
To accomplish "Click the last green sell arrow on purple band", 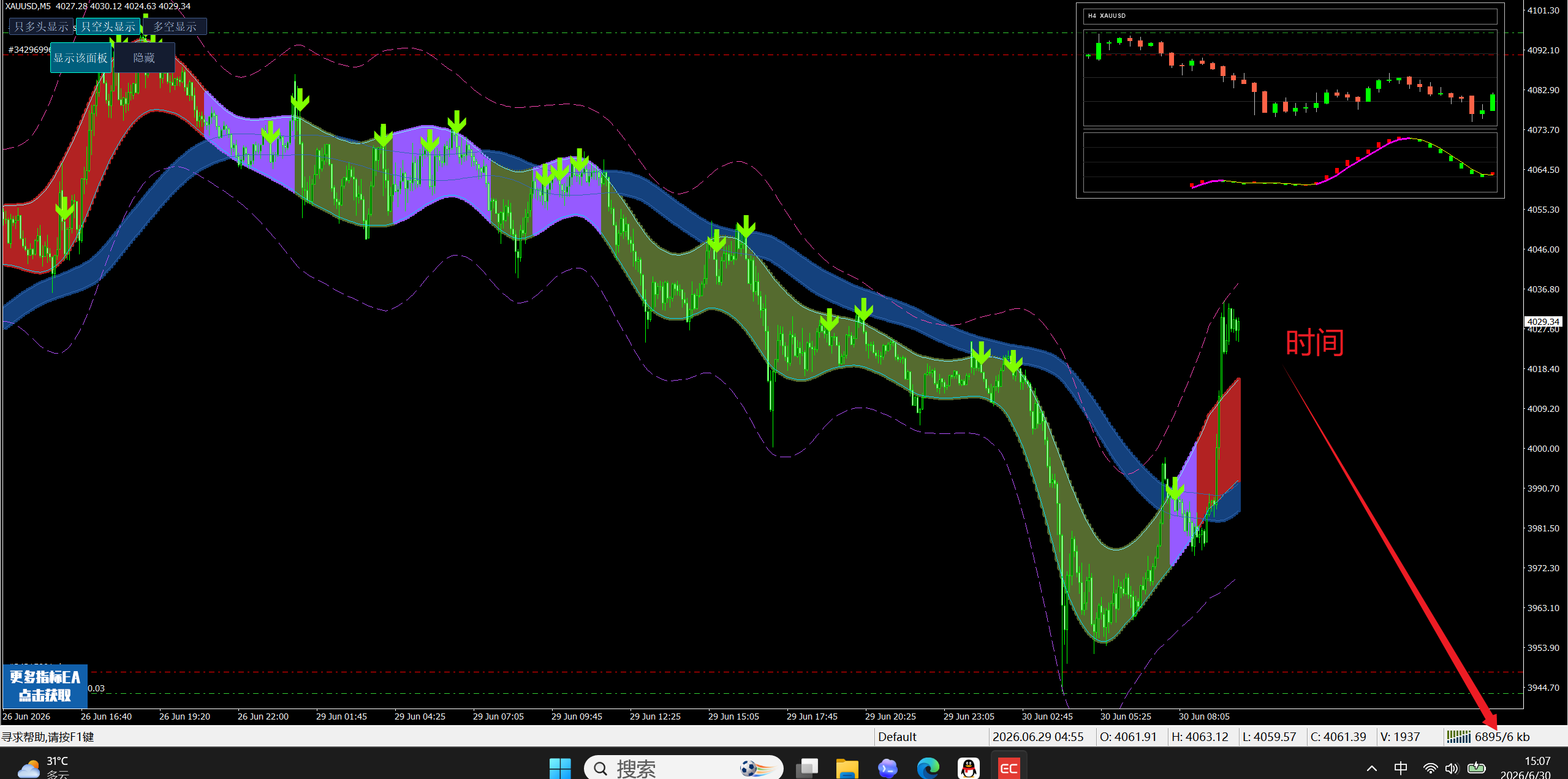I will click(1175, 488).
